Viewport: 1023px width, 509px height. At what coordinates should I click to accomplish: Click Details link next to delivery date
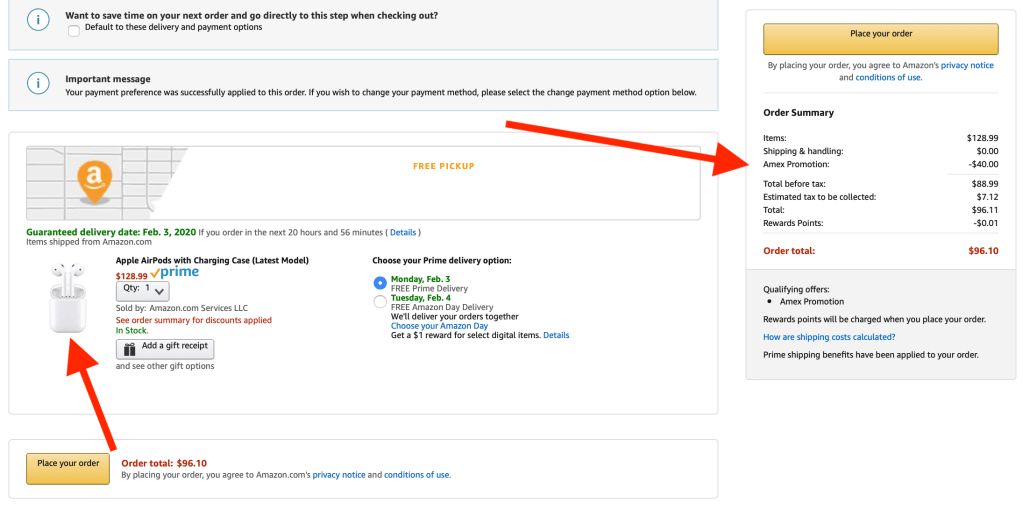click(403, 232)
